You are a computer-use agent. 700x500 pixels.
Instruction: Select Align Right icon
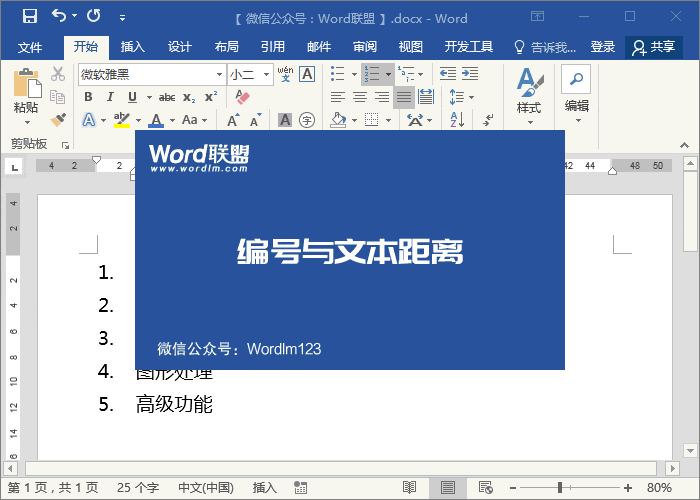(382, 97)
